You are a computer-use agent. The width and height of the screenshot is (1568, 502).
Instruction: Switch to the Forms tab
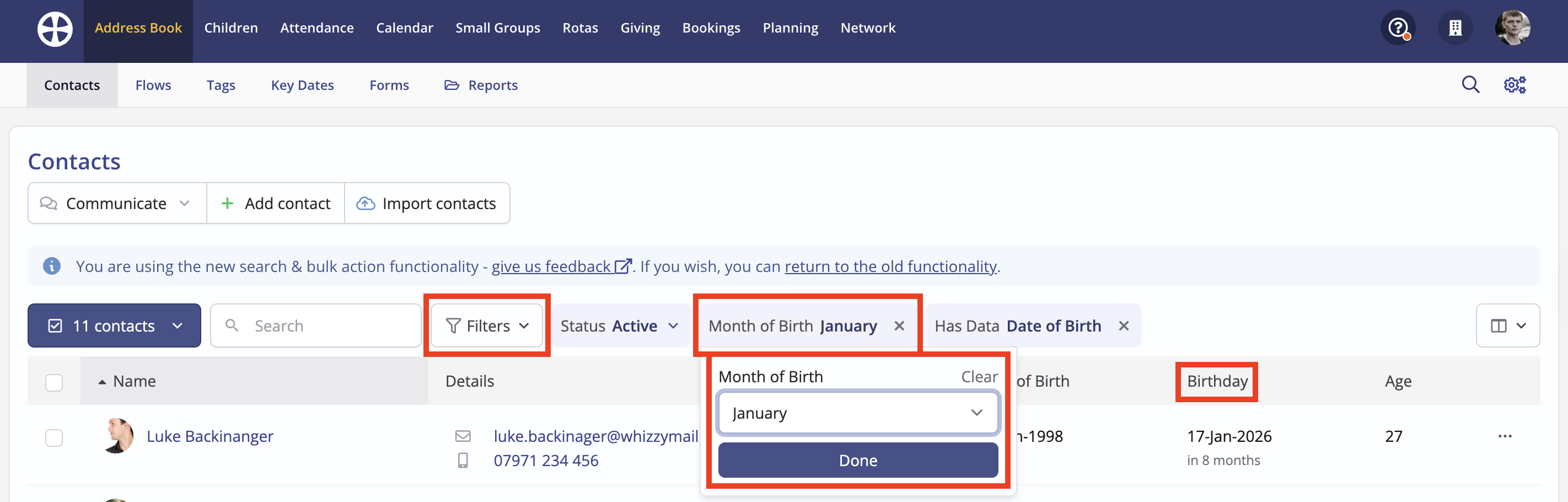(389, 86)
